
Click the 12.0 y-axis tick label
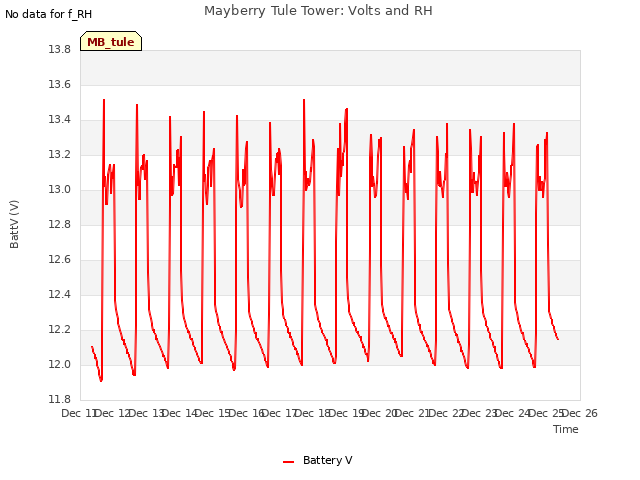click(x=60, y=364)
